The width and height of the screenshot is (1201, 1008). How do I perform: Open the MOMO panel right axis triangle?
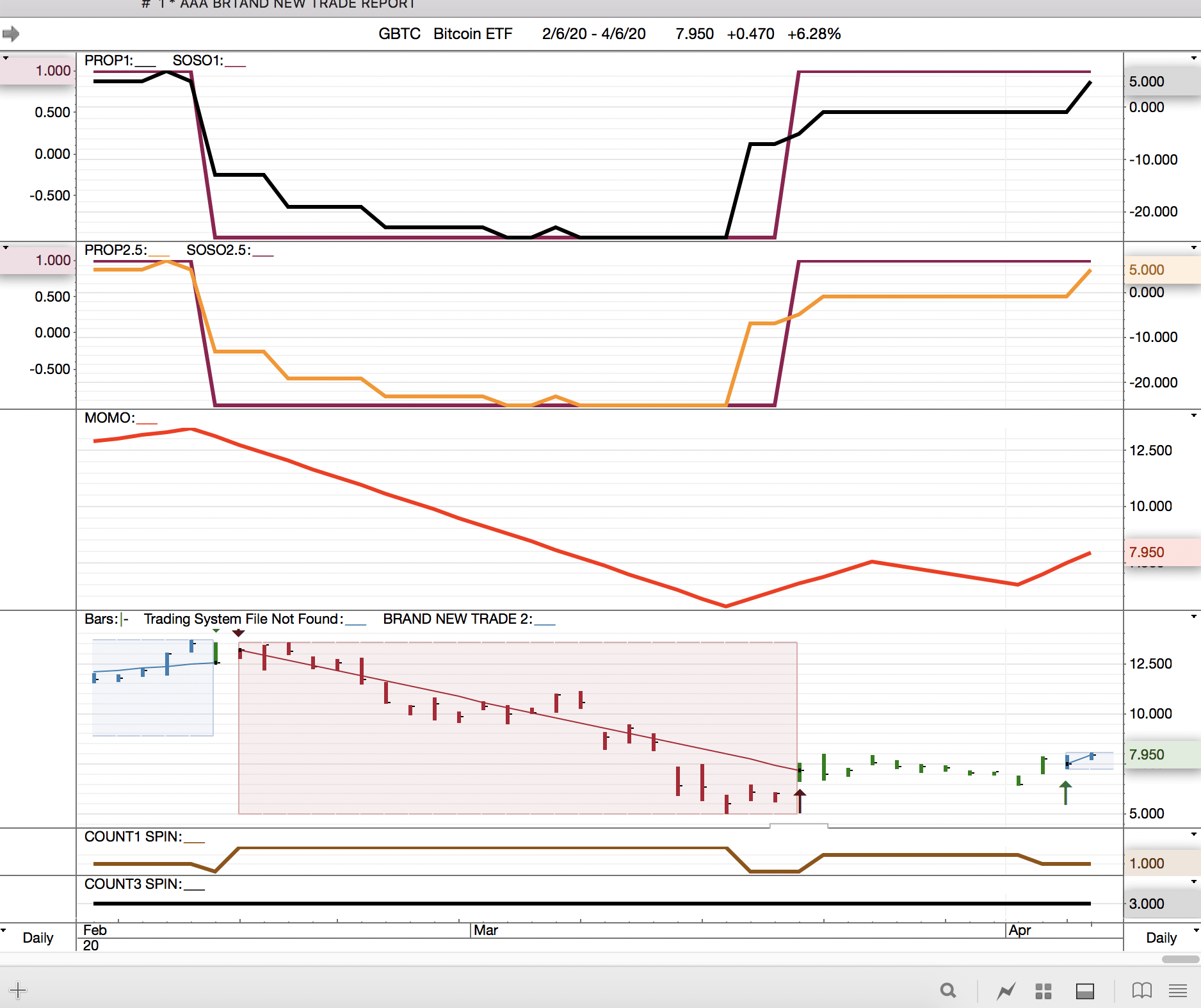(1194, 416)
